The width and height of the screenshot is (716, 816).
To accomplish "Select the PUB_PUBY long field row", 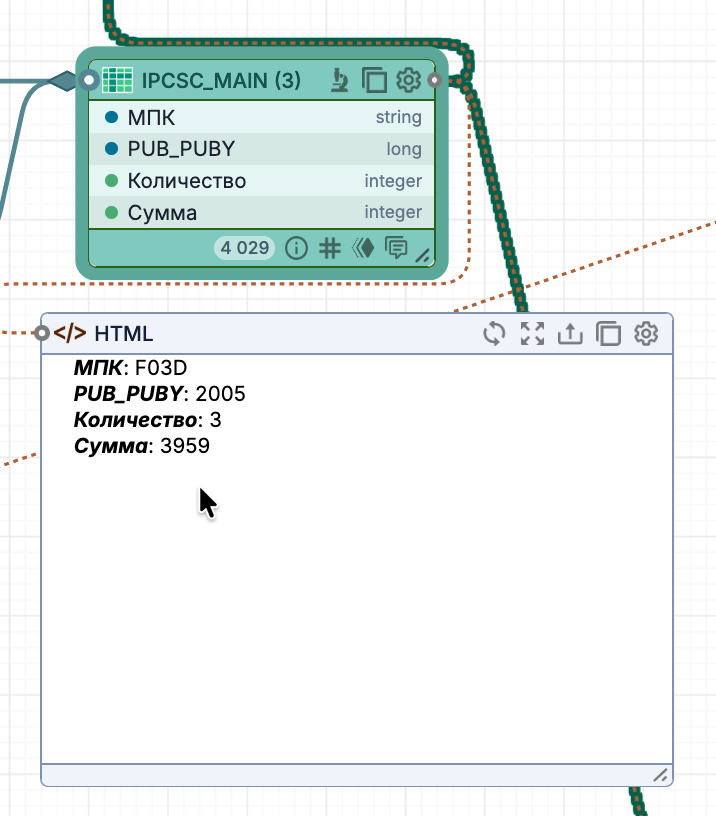I will 262,149.
